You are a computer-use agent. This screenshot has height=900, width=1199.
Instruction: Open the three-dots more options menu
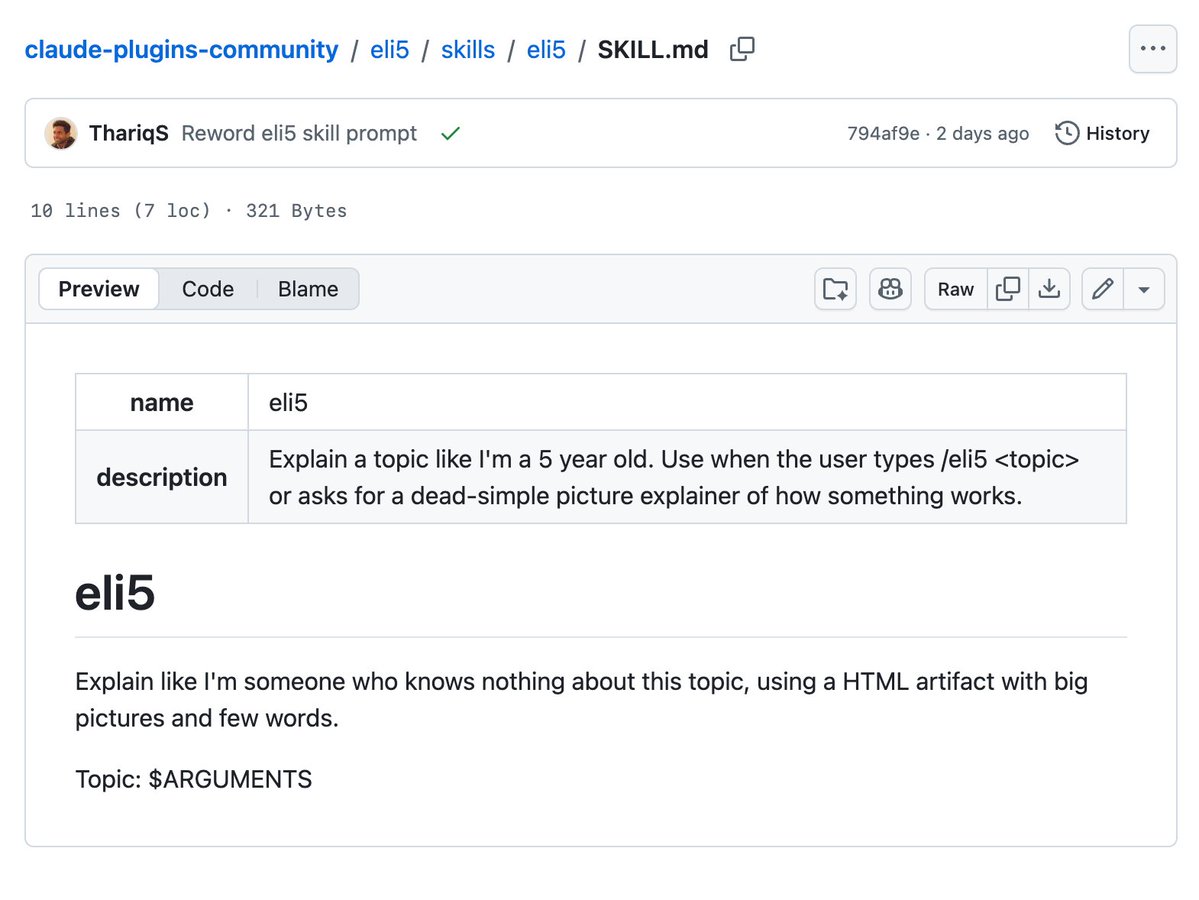coord(1152,48)
